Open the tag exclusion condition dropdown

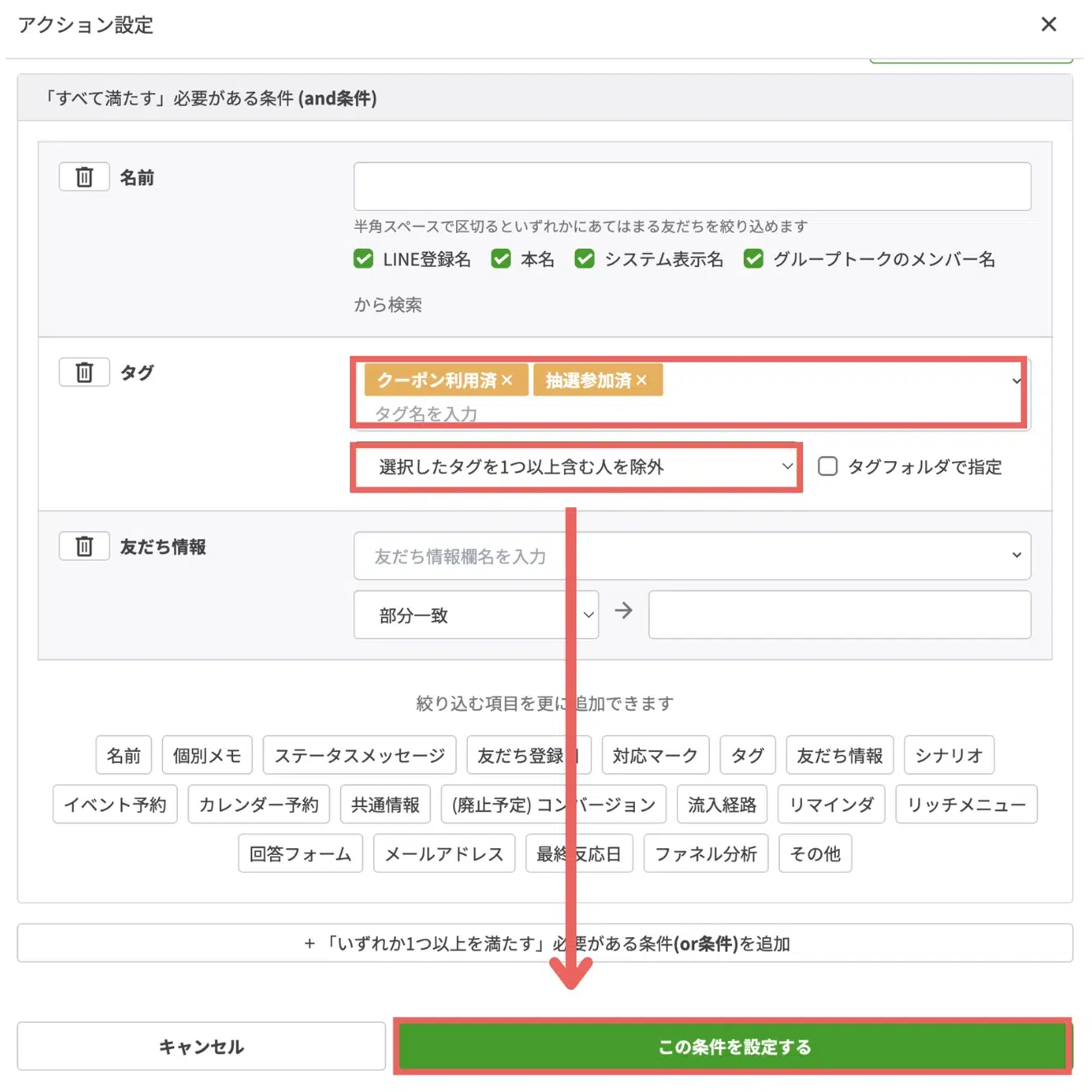(x=576, y=467)
